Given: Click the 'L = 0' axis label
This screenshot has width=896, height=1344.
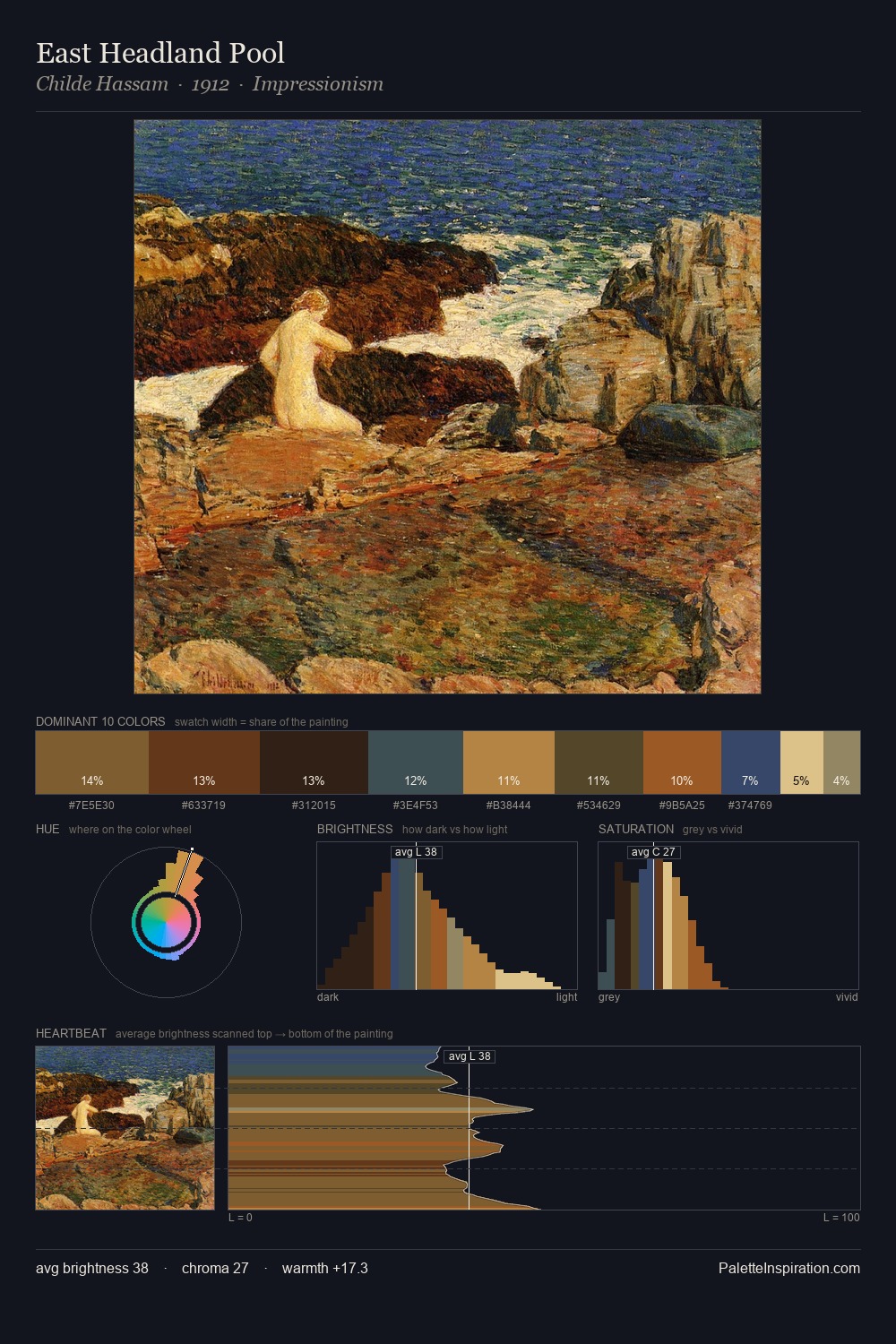Looking at the screenshot, I should pos(240,1218).
